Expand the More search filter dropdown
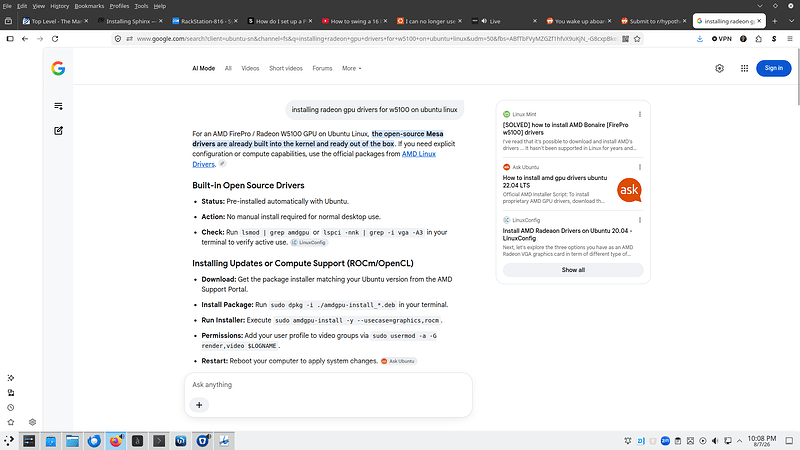Screen dimensions: 800x450 point(352,68)
